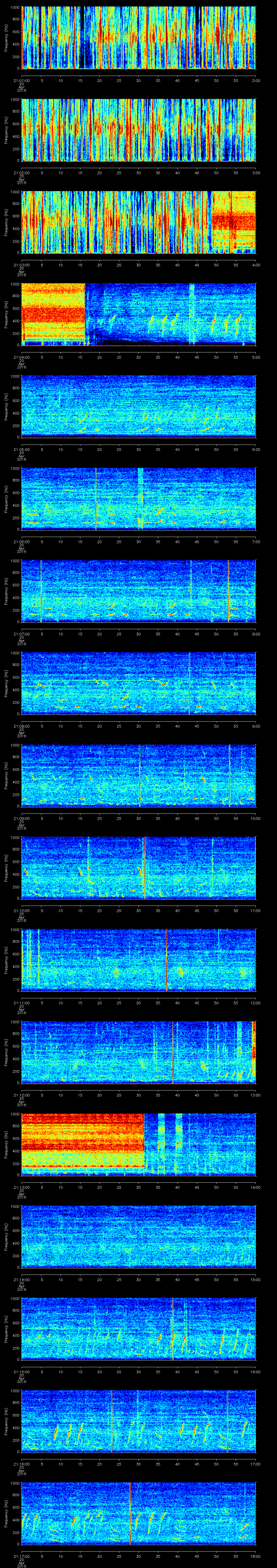Click the '9:00' end time label

click(x=256, y=726)
